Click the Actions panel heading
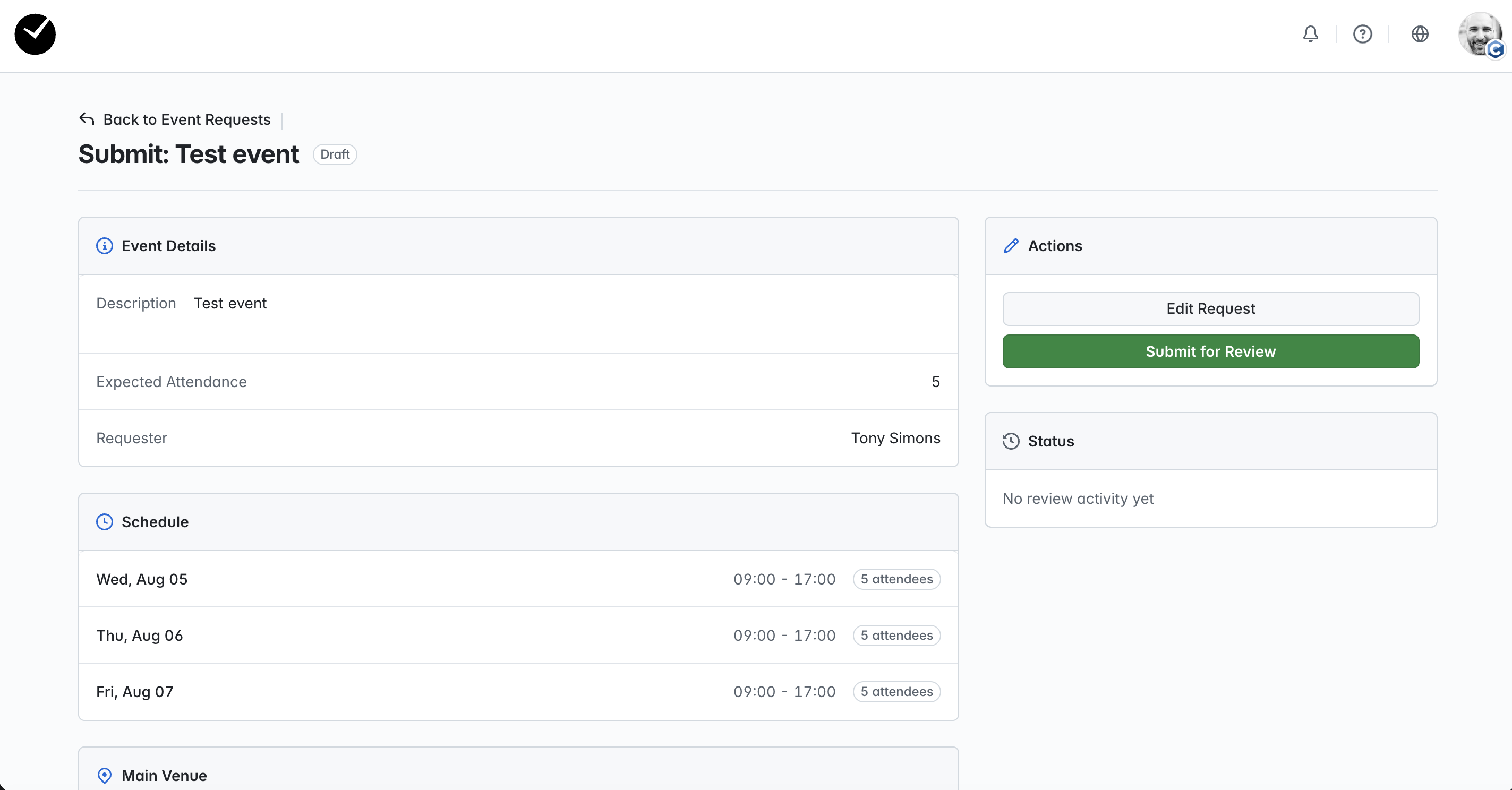The width and height of the screenshot is (1512, 790). pyautogui.click(x=1055, y=246)
